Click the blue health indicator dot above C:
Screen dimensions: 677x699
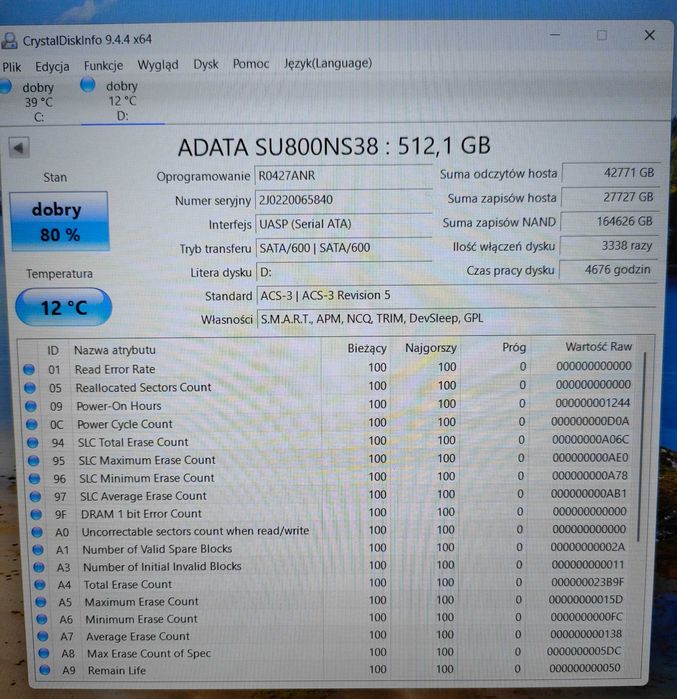click(x=5, y=86)
